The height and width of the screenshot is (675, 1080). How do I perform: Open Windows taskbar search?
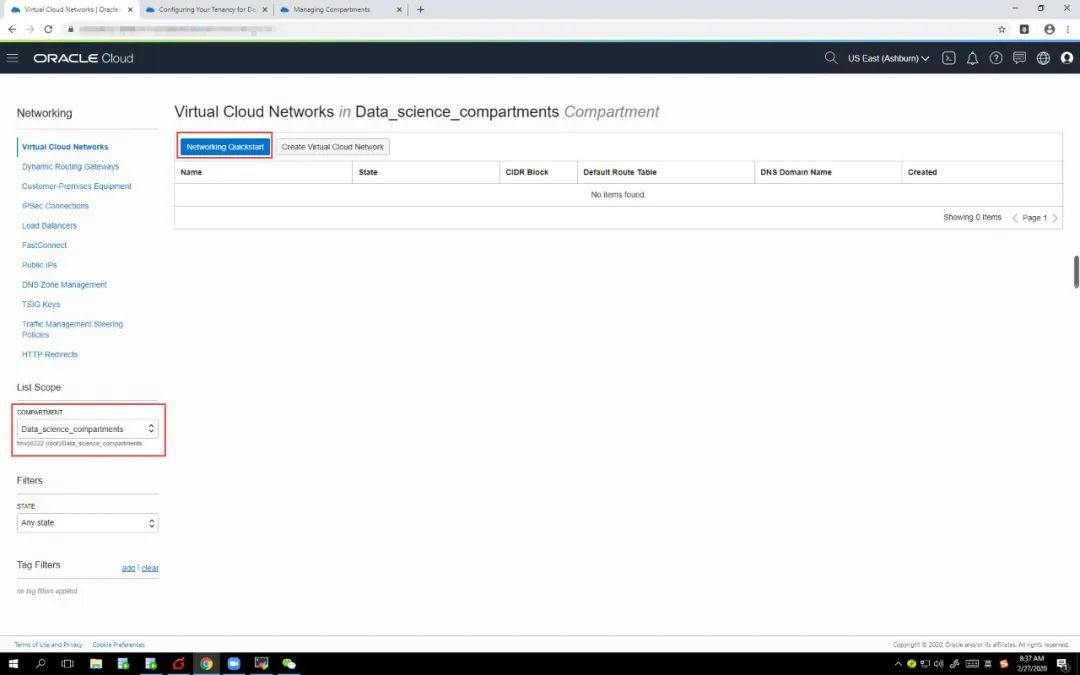tap(40, 663)
